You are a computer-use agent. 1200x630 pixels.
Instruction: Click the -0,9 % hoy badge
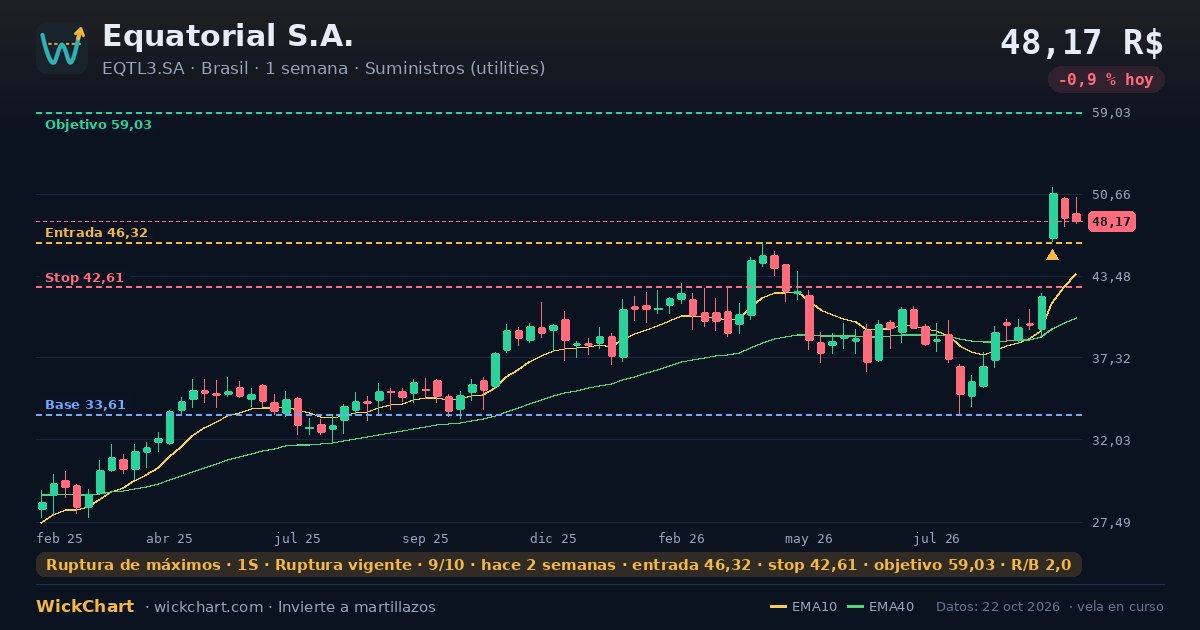point(1106,80)
